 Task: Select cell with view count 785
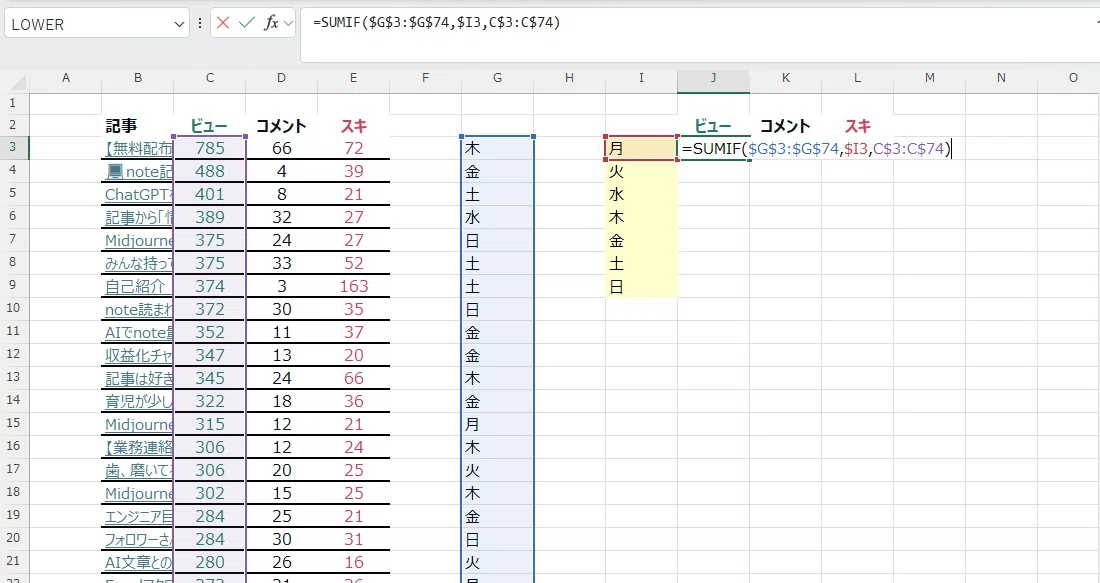210,148
